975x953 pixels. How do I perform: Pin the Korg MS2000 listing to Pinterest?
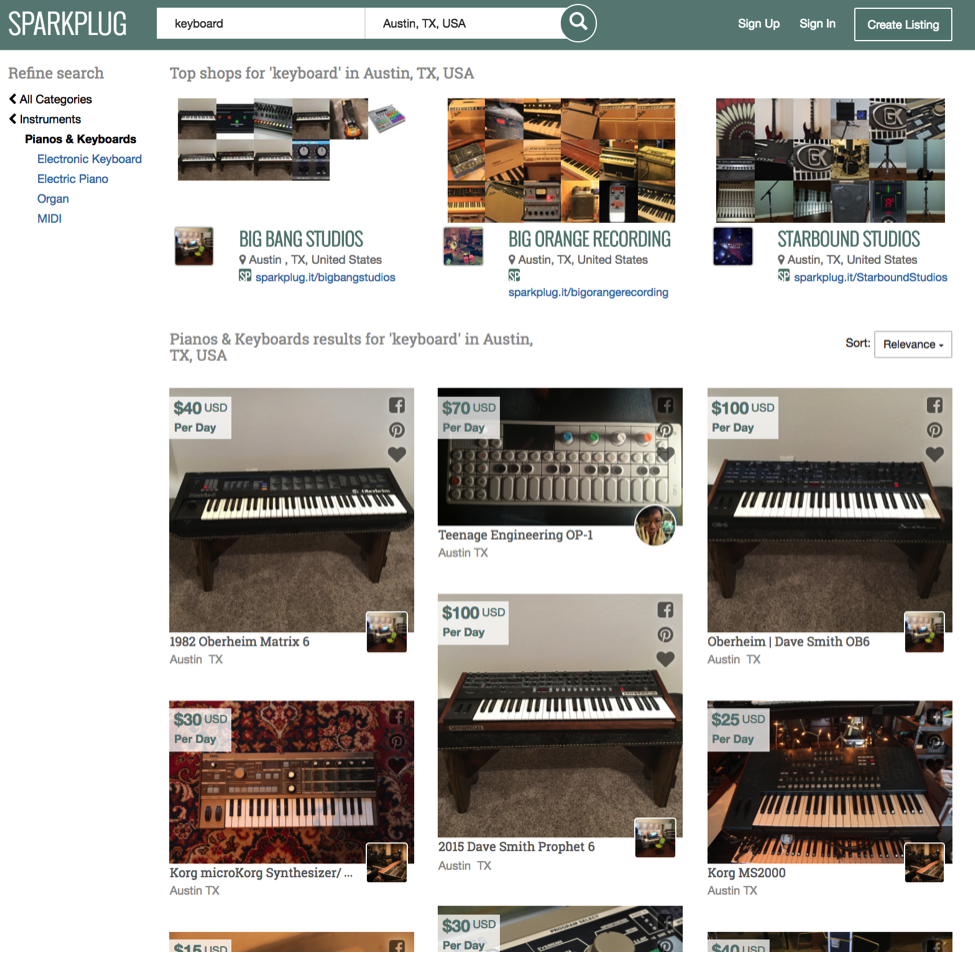click(934, 740)
